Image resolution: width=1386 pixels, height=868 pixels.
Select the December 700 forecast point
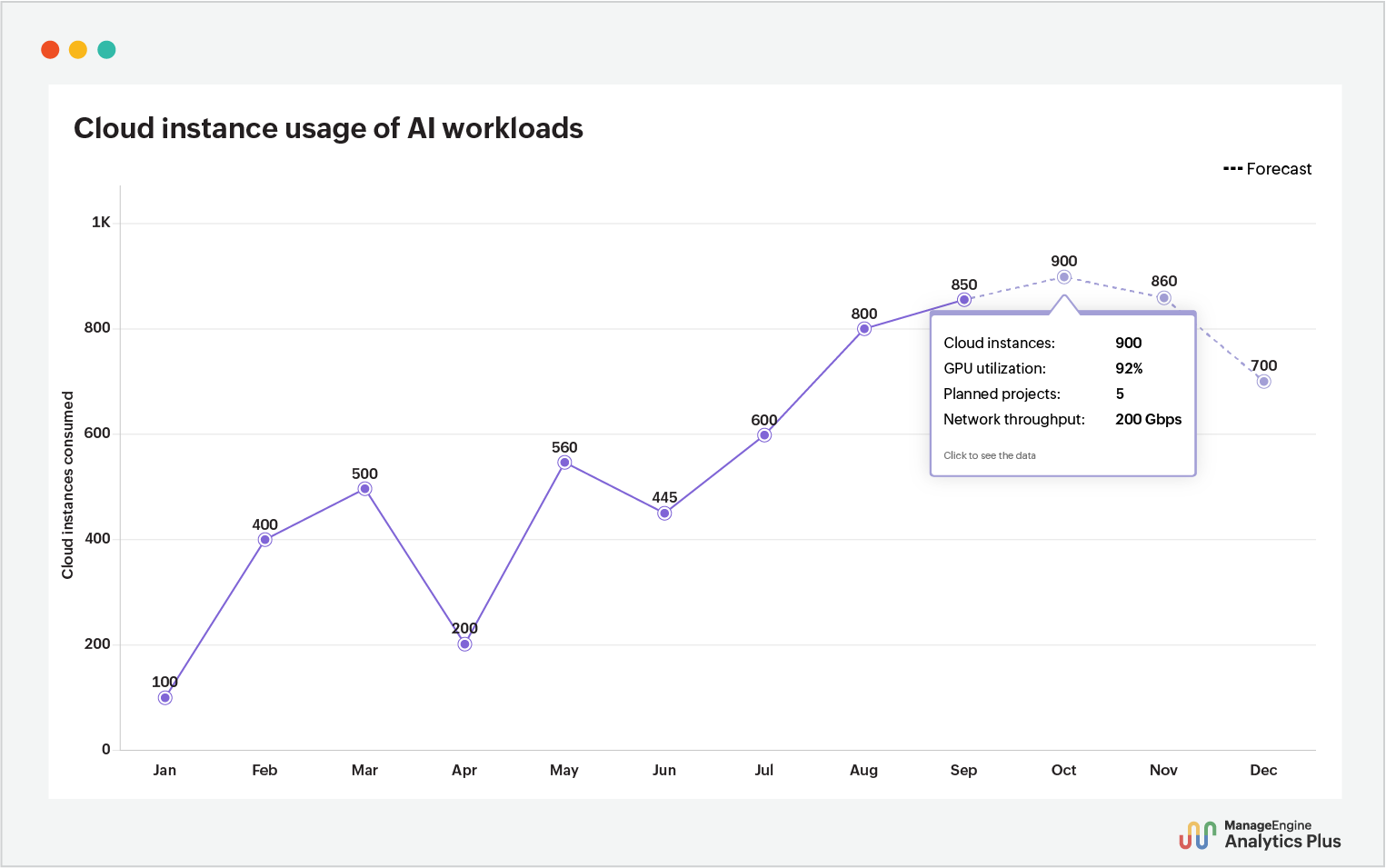click(x=1263, y=381)
